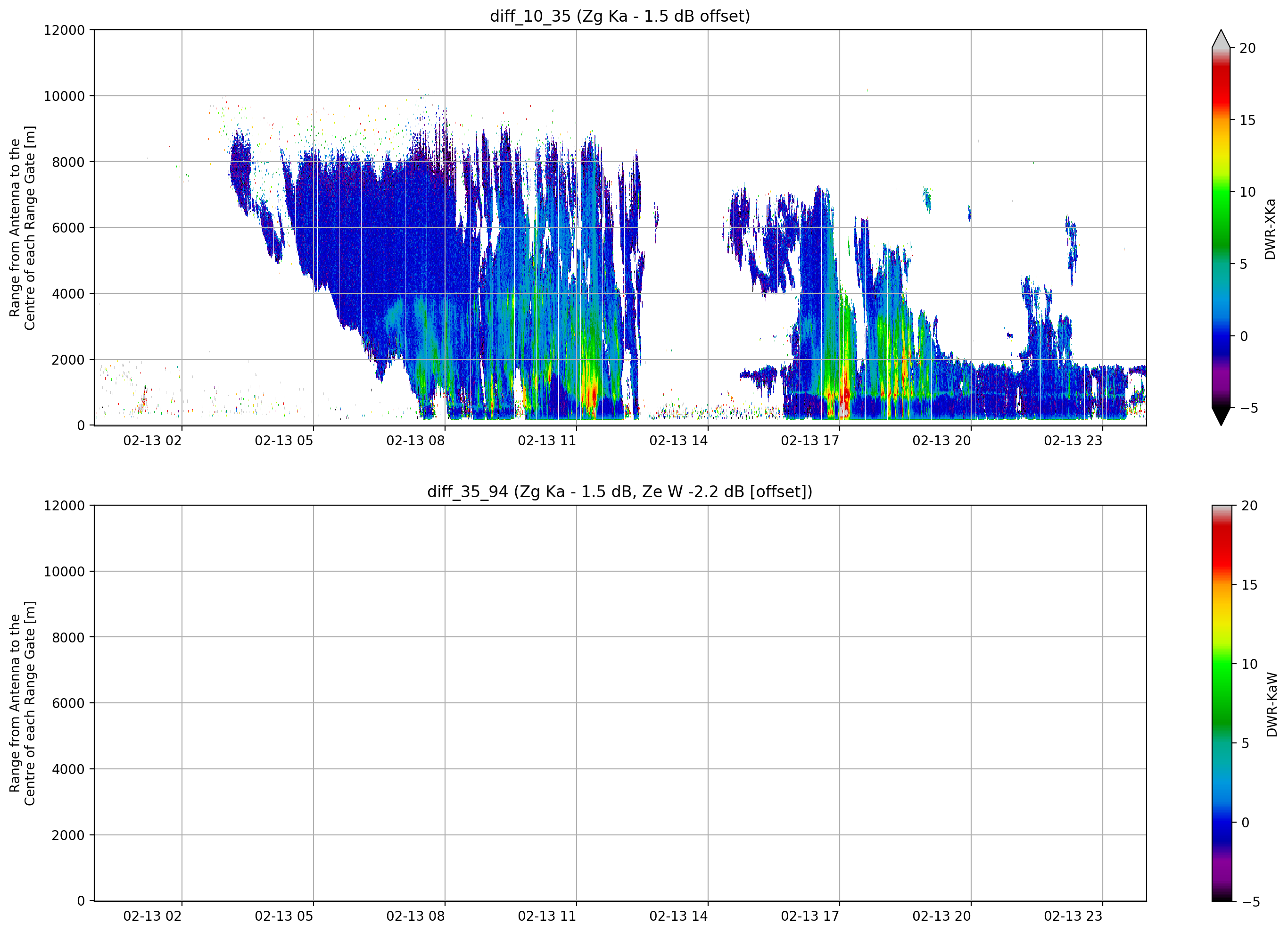The image size is (1288, 933).
Task: Click the bottom plot 02-13 02 x-tick label
Action: coord(152,916)
